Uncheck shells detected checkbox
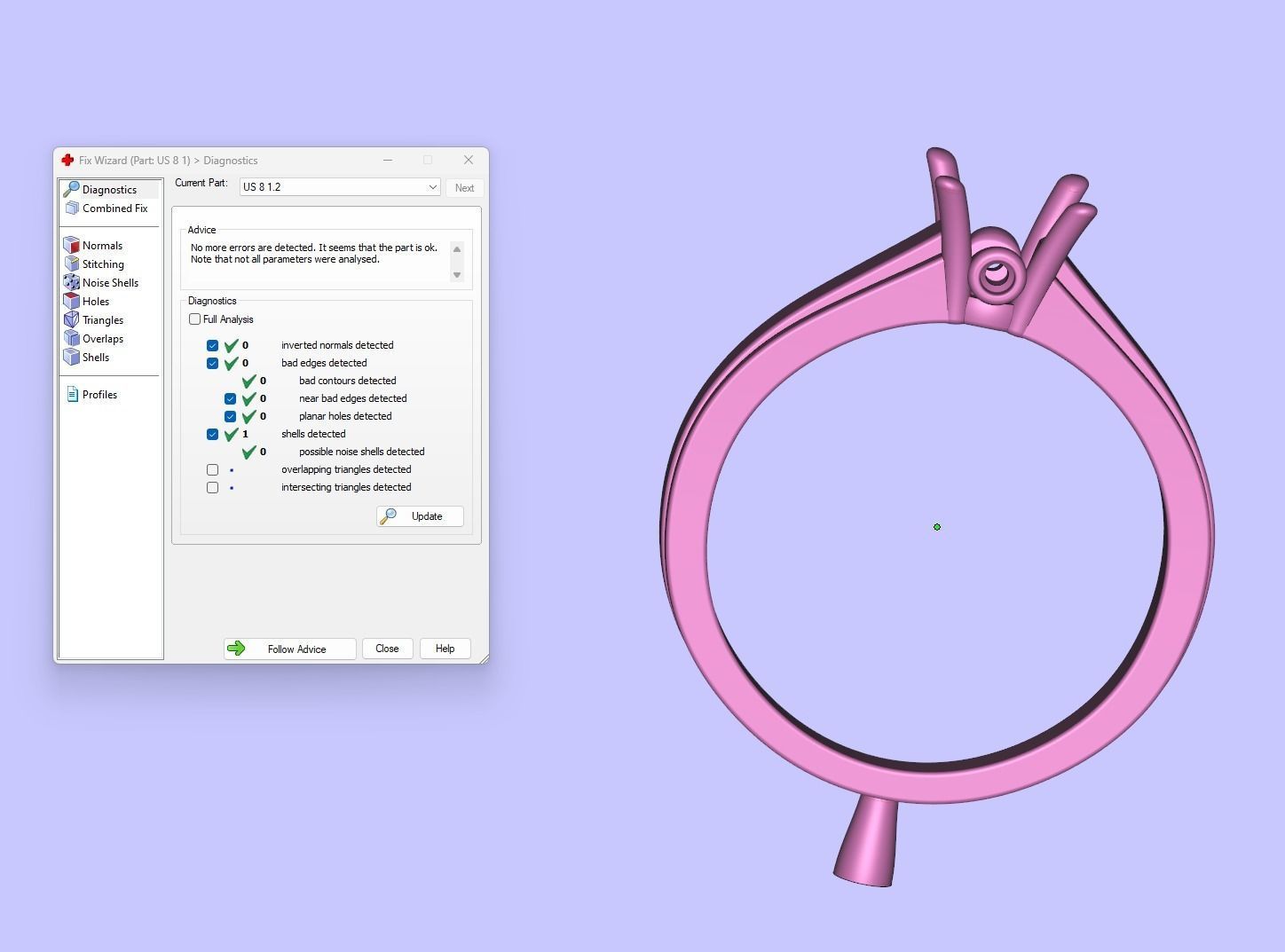 (212, 434)
